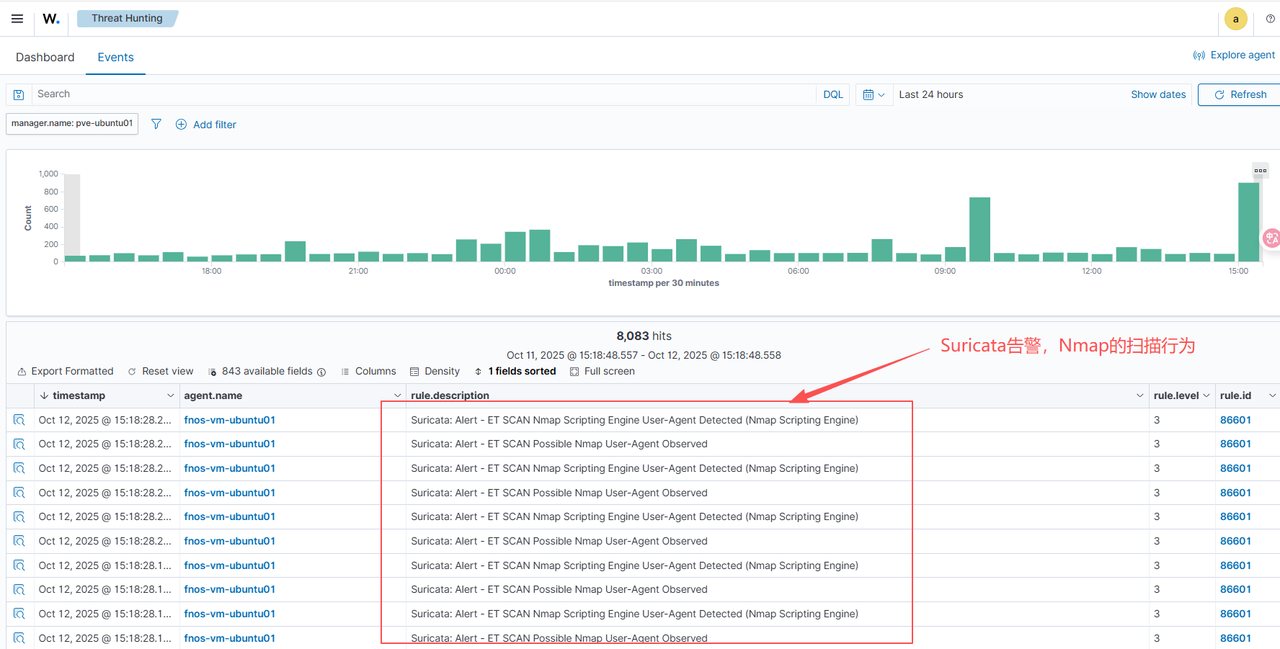Open rule ID 86601 link in first row
Image resolution: width=1280 pixels, height=649 pixels.
pos(1235,420)
